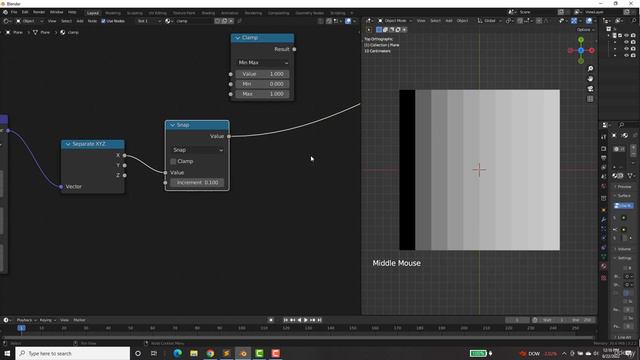
Task: Click the current frame marker in timeline
Action: (21, 328)
